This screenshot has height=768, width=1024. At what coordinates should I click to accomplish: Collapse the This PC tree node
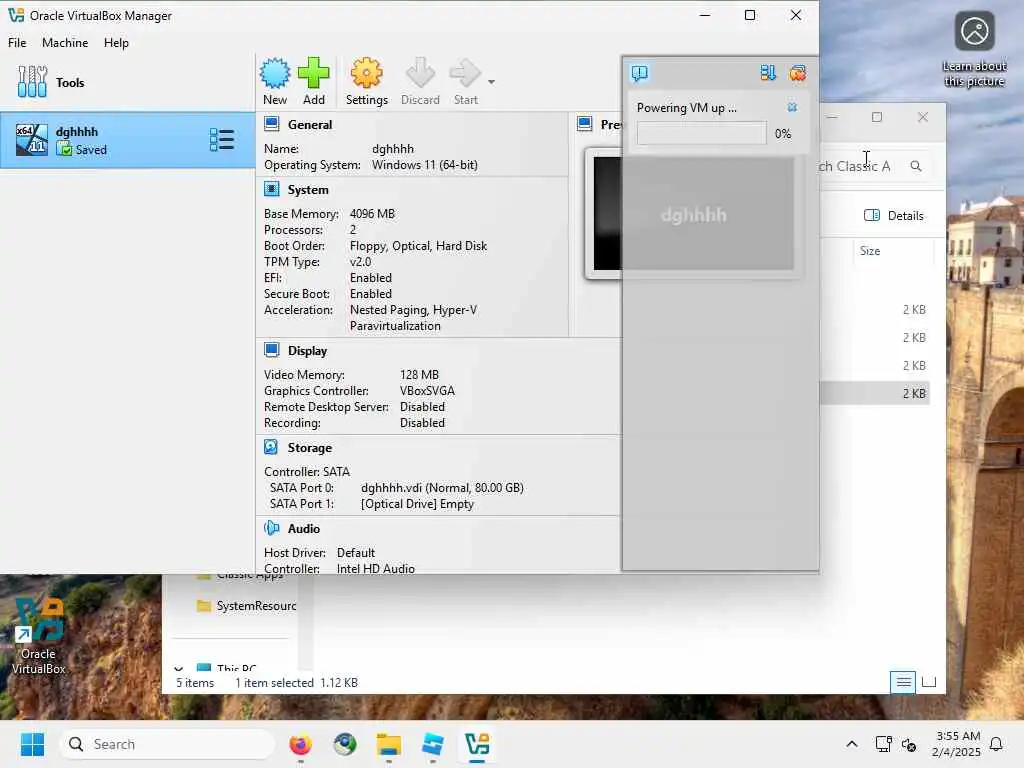178,668
